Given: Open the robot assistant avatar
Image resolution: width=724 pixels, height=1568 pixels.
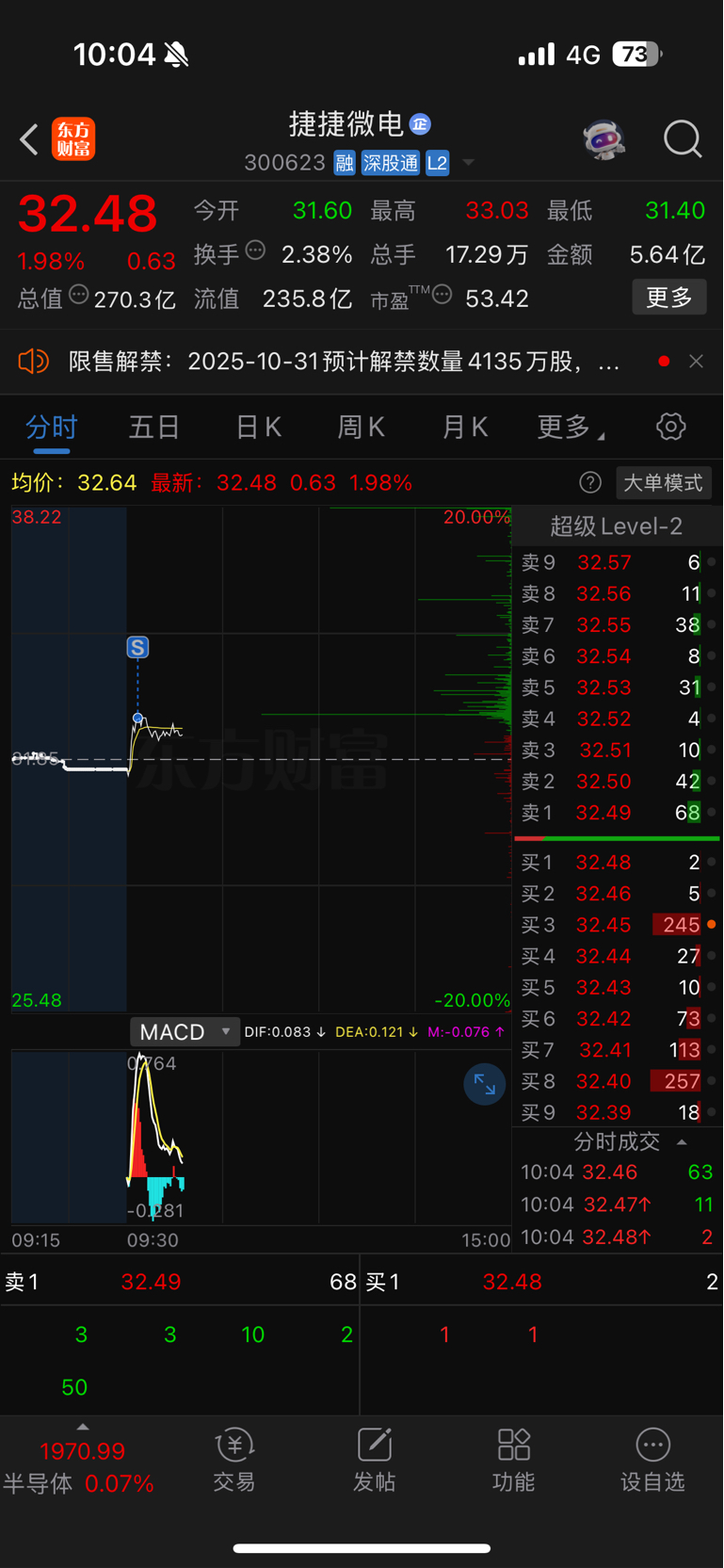Looking at the screenshot, I should pos(603,139).
